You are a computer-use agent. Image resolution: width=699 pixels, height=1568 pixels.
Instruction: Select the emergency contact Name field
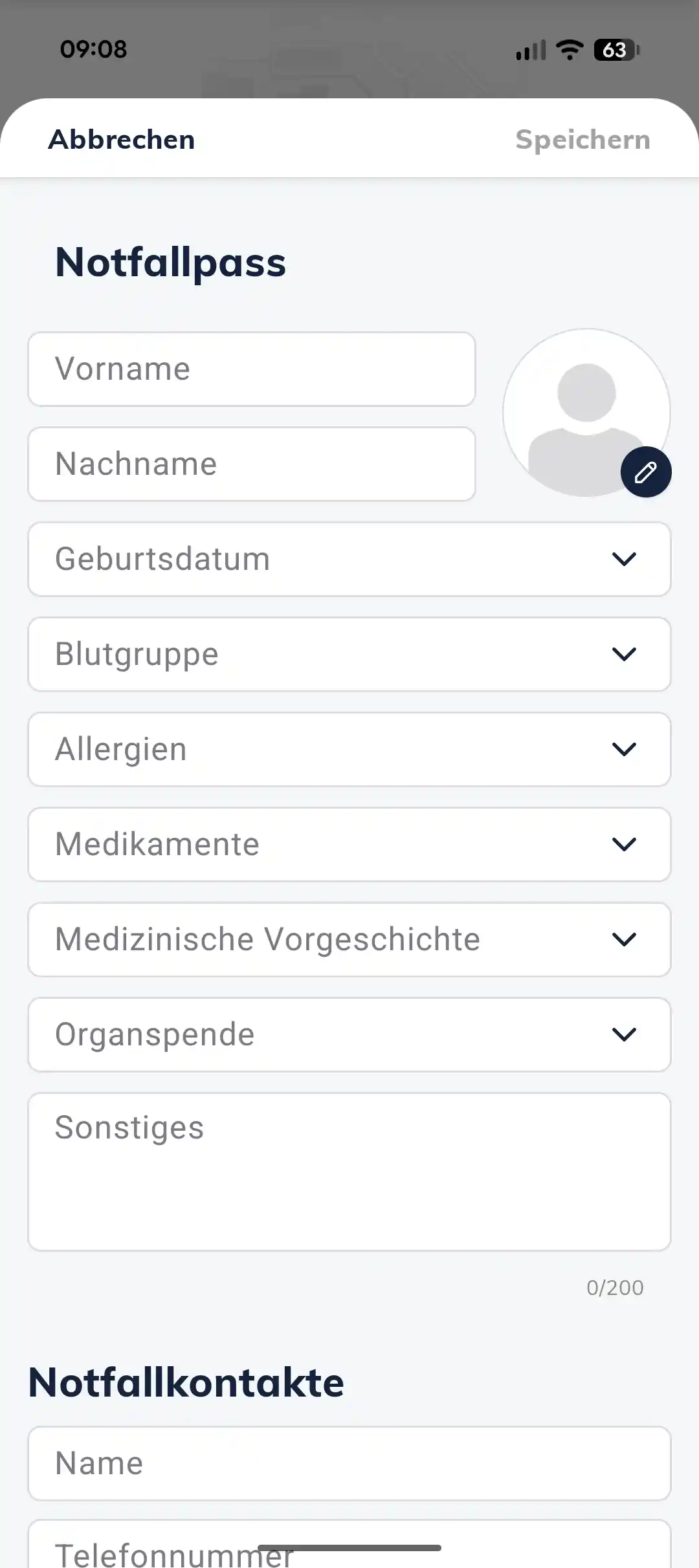[349, 1463]
